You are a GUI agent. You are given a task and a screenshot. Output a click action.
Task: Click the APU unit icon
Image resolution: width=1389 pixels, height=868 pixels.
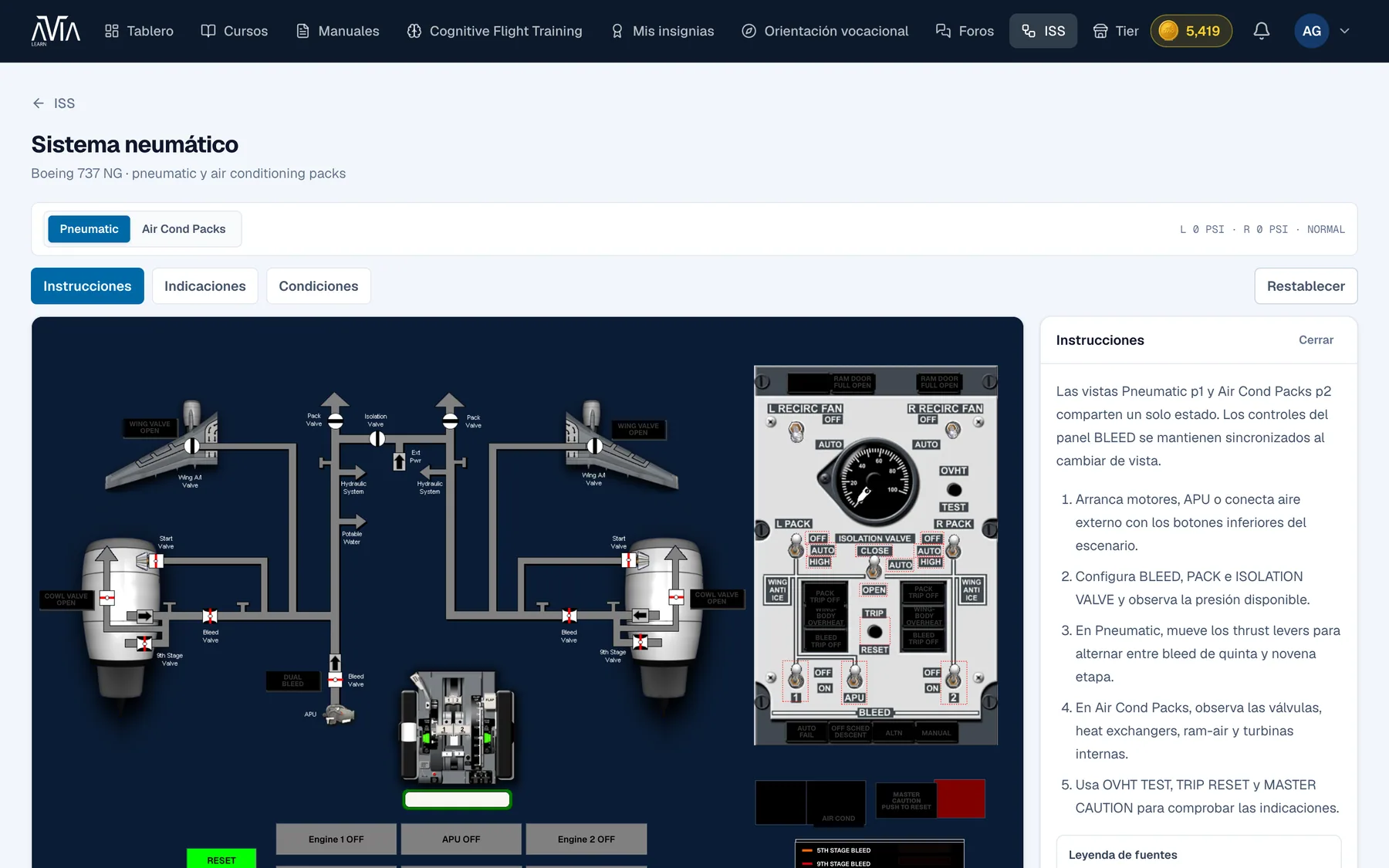click(339, 715)
